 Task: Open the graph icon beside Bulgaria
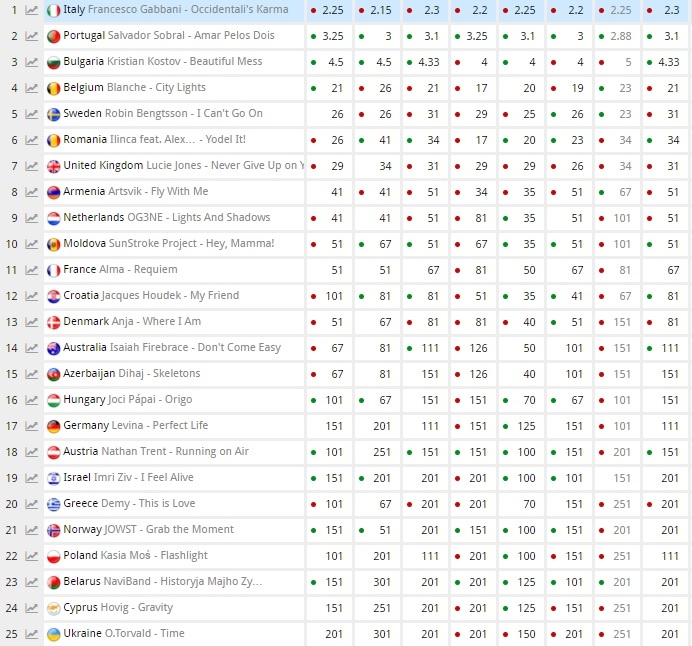point(32,62)
